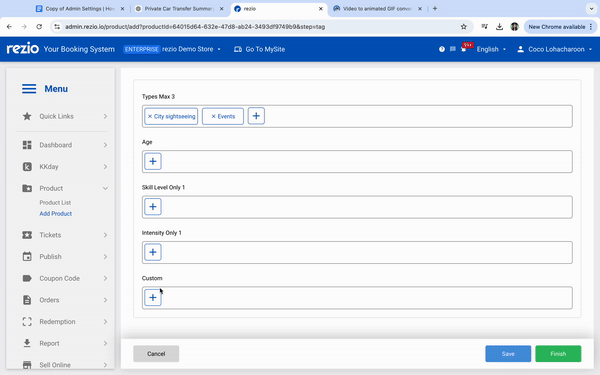Add an Age tag with plus button

click(153, 161)
